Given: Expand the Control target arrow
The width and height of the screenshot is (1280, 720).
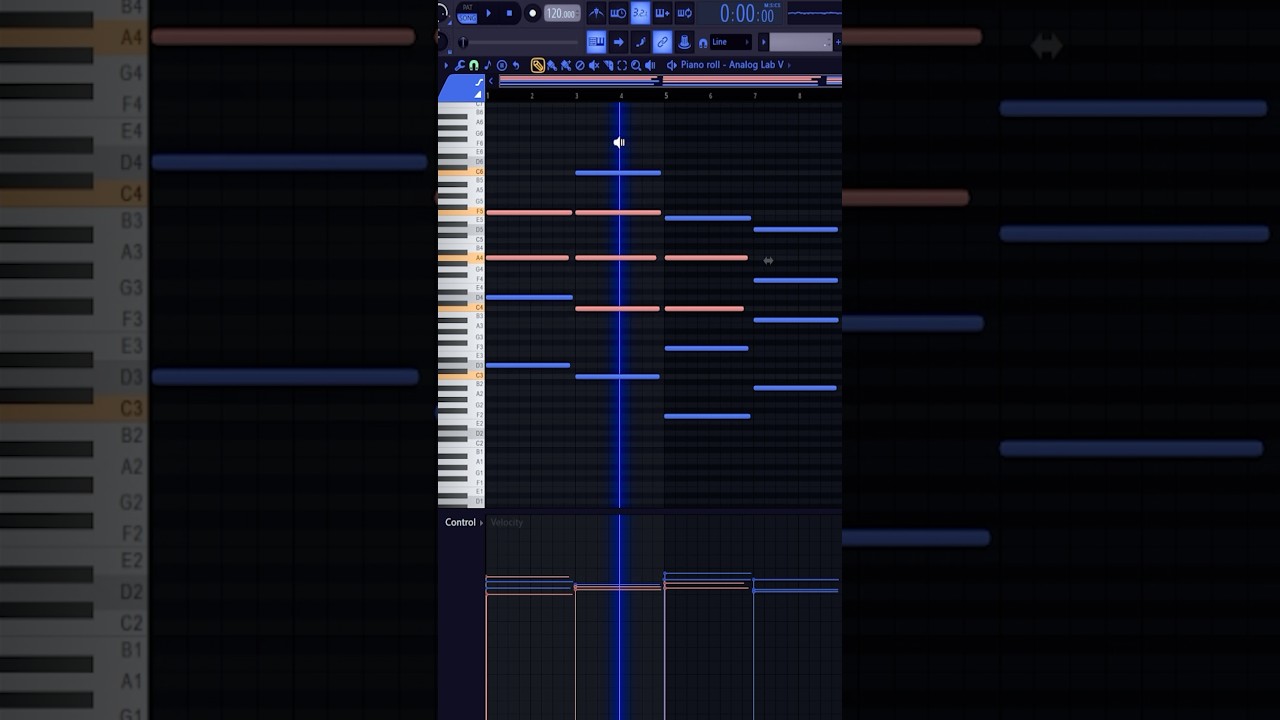Looking at the screenshot, I should pyautogui.click(x=481, y=522).
